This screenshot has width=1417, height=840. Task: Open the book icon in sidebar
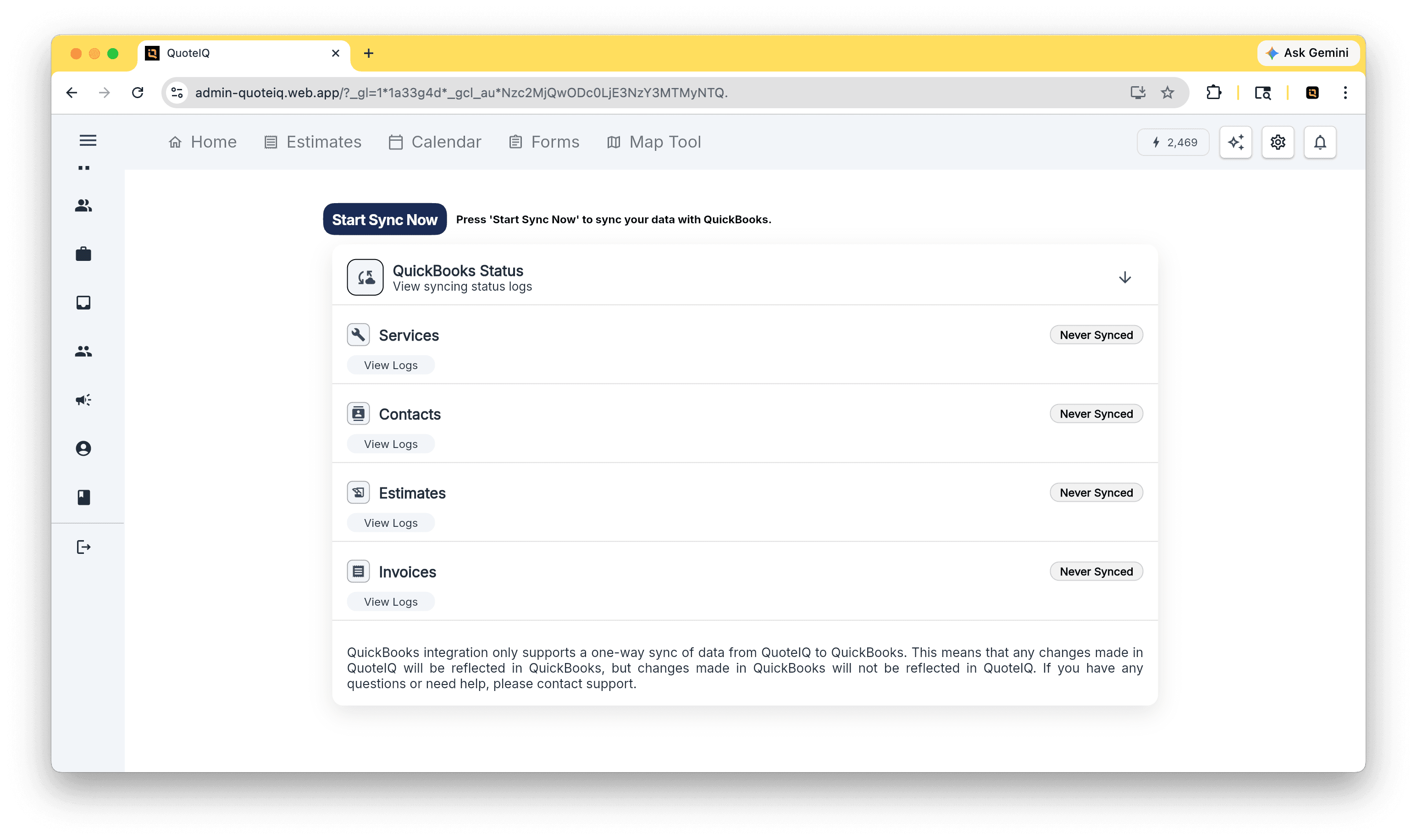pyautogui.click(x=83, y=497)
